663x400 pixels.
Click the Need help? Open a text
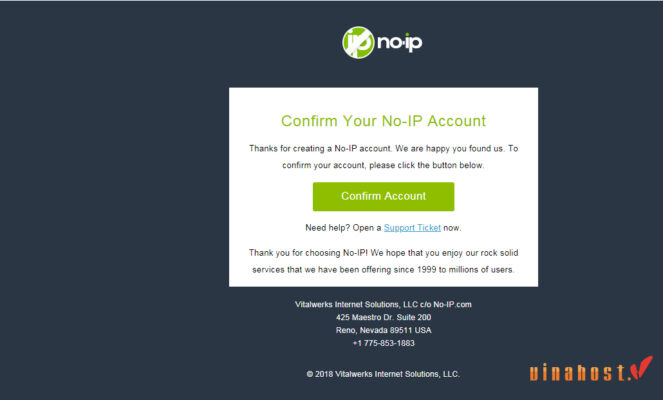coord(343,228)
